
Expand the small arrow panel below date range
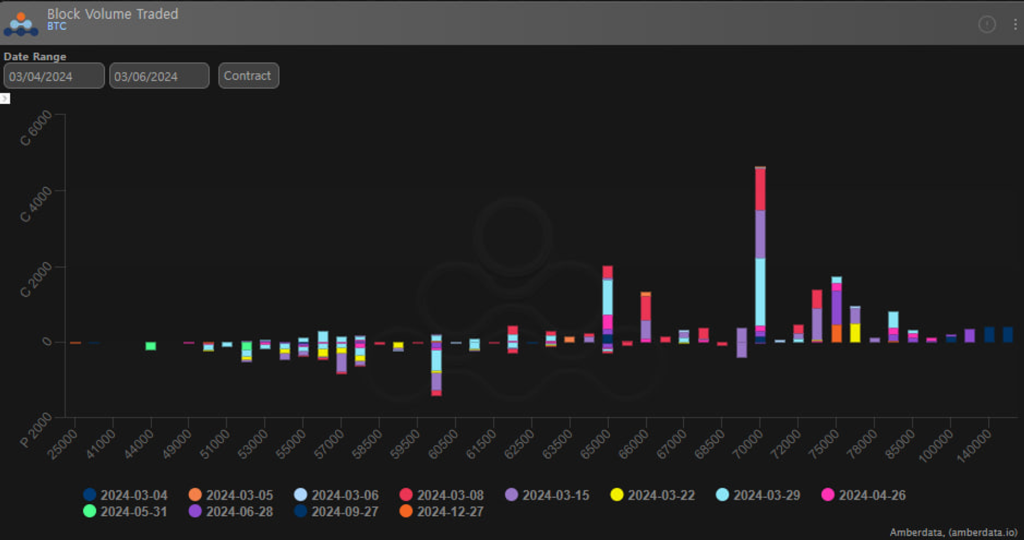pos(5,98)
